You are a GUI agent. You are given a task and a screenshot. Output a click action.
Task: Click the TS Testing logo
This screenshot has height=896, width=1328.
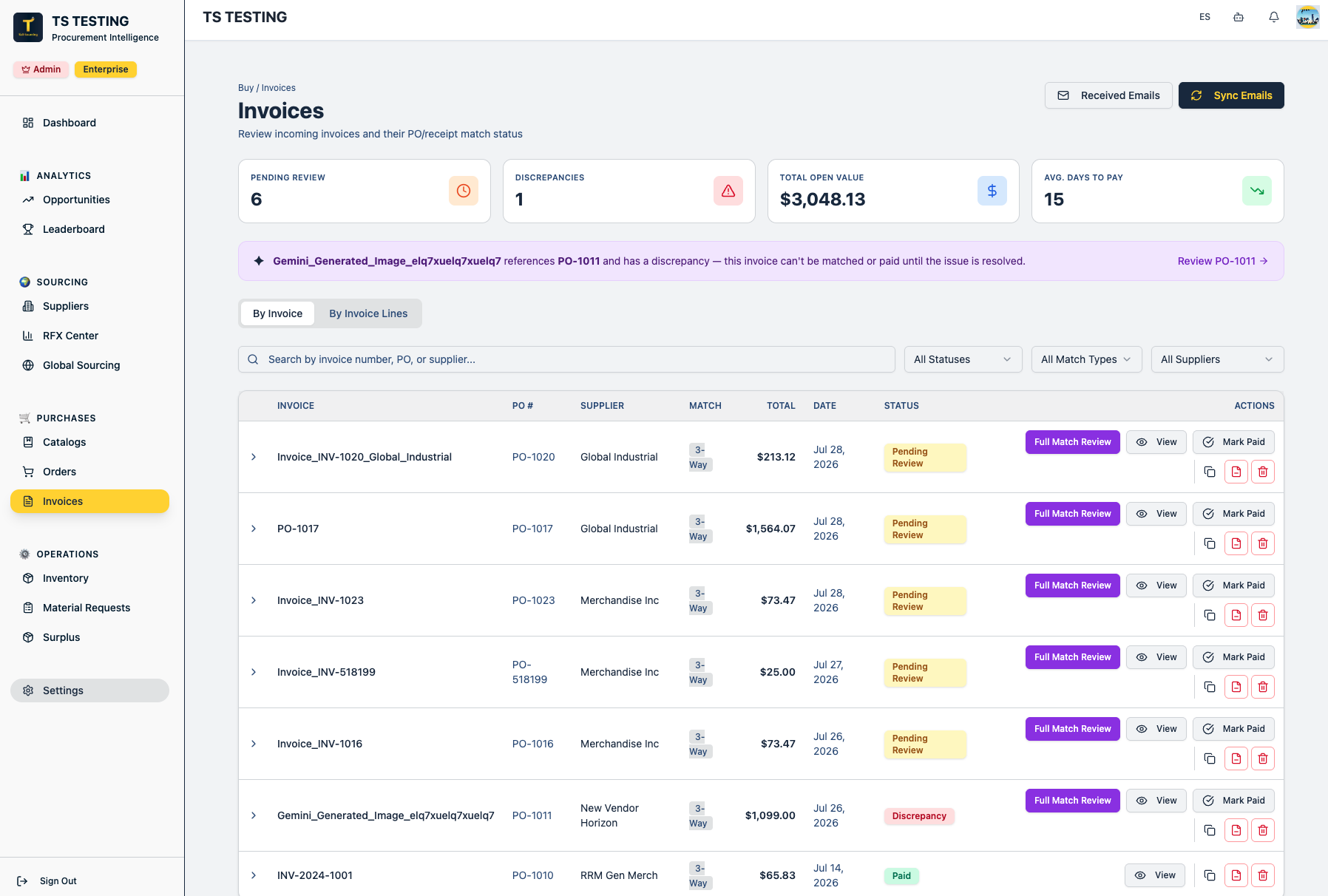click(28, 27)
